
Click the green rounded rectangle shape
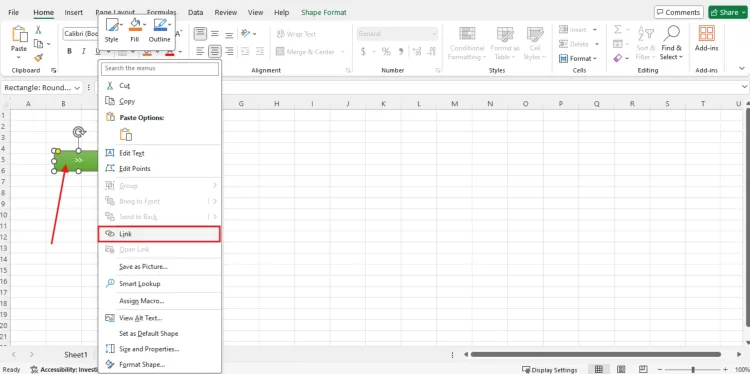click(x=77, y=160)
